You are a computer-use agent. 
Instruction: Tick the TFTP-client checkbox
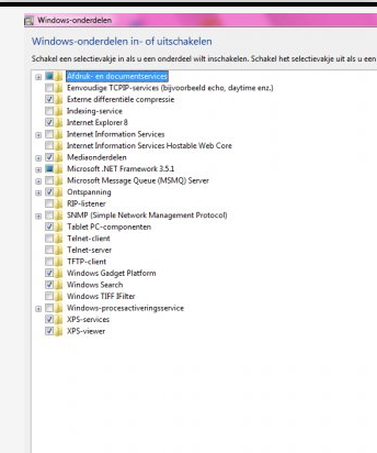(49, 261)
